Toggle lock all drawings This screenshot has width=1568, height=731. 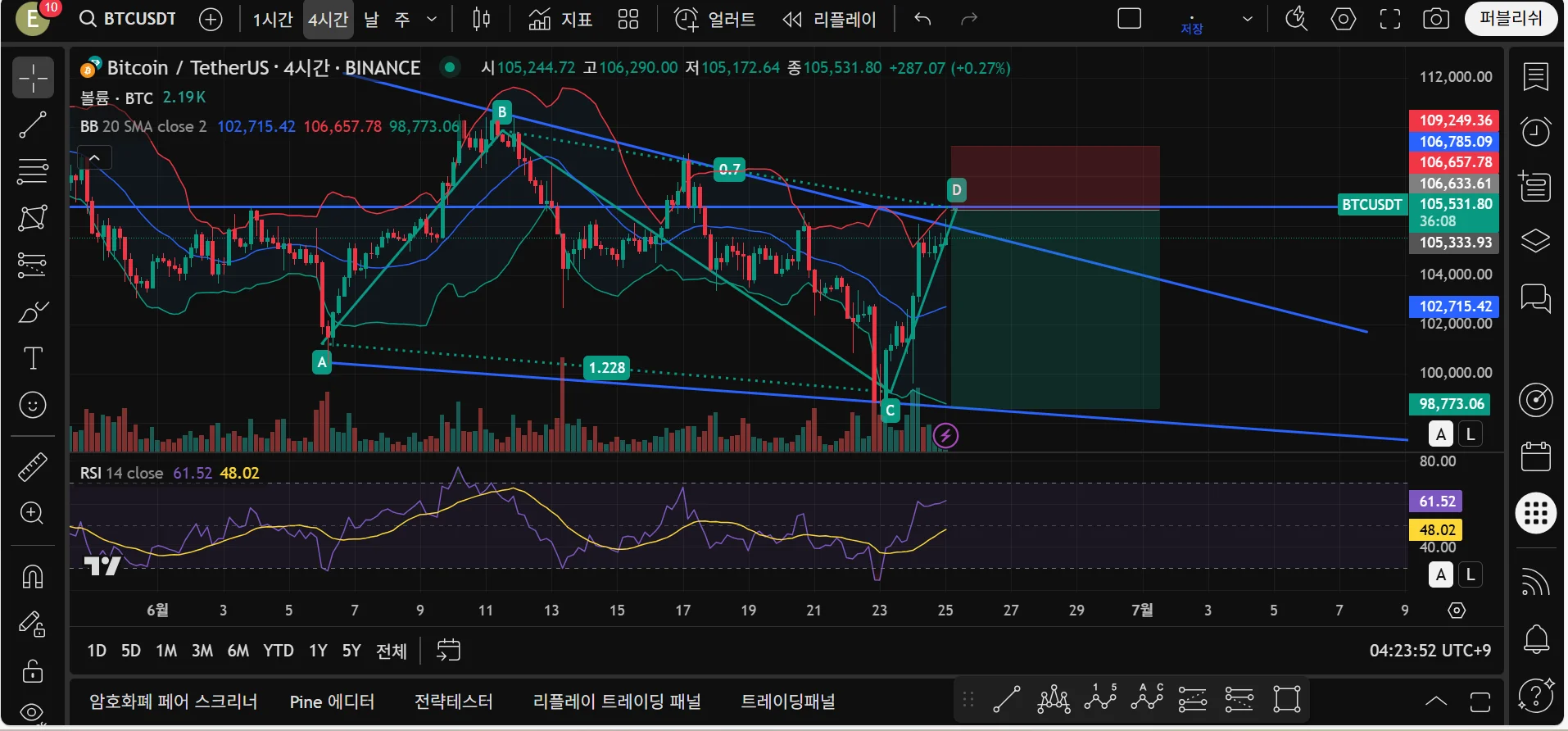click(x=33, y=671)
